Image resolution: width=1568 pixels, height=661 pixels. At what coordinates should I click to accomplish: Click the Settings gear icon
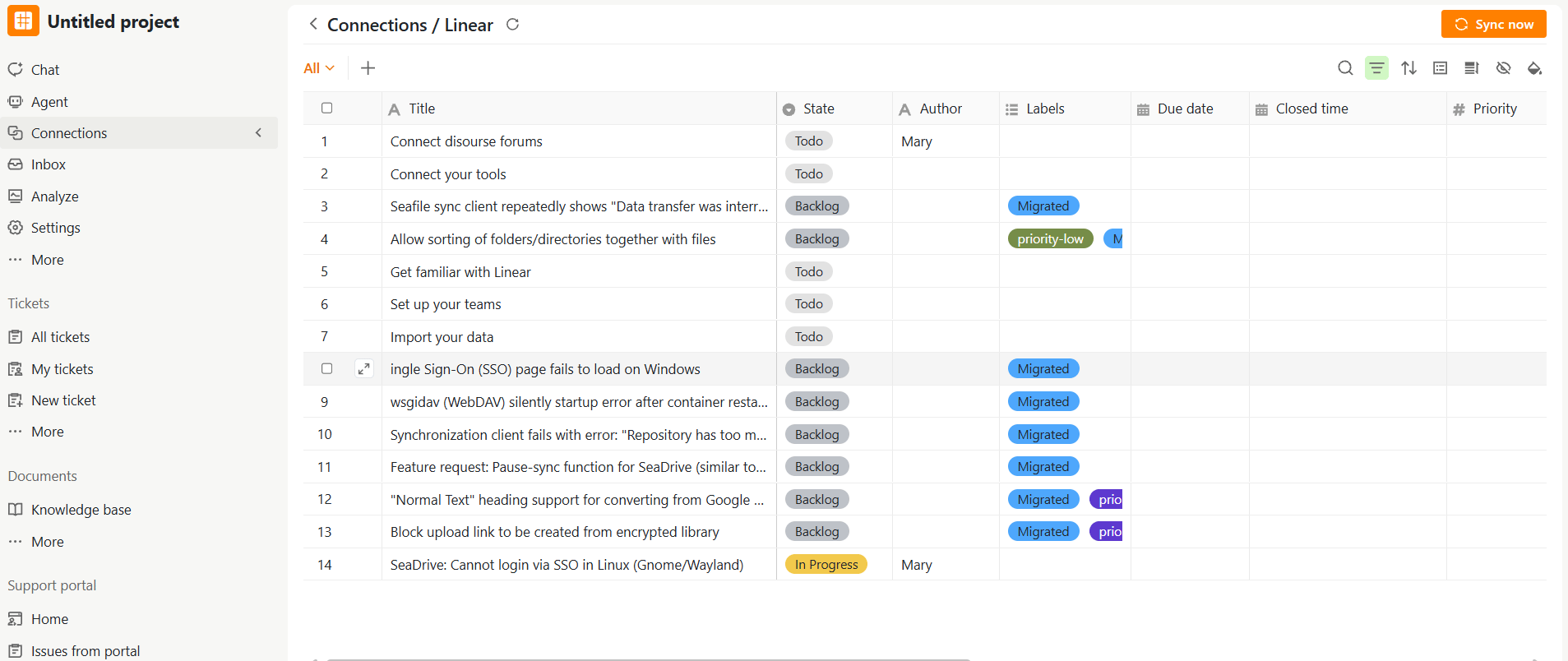[x=15, y=227]
